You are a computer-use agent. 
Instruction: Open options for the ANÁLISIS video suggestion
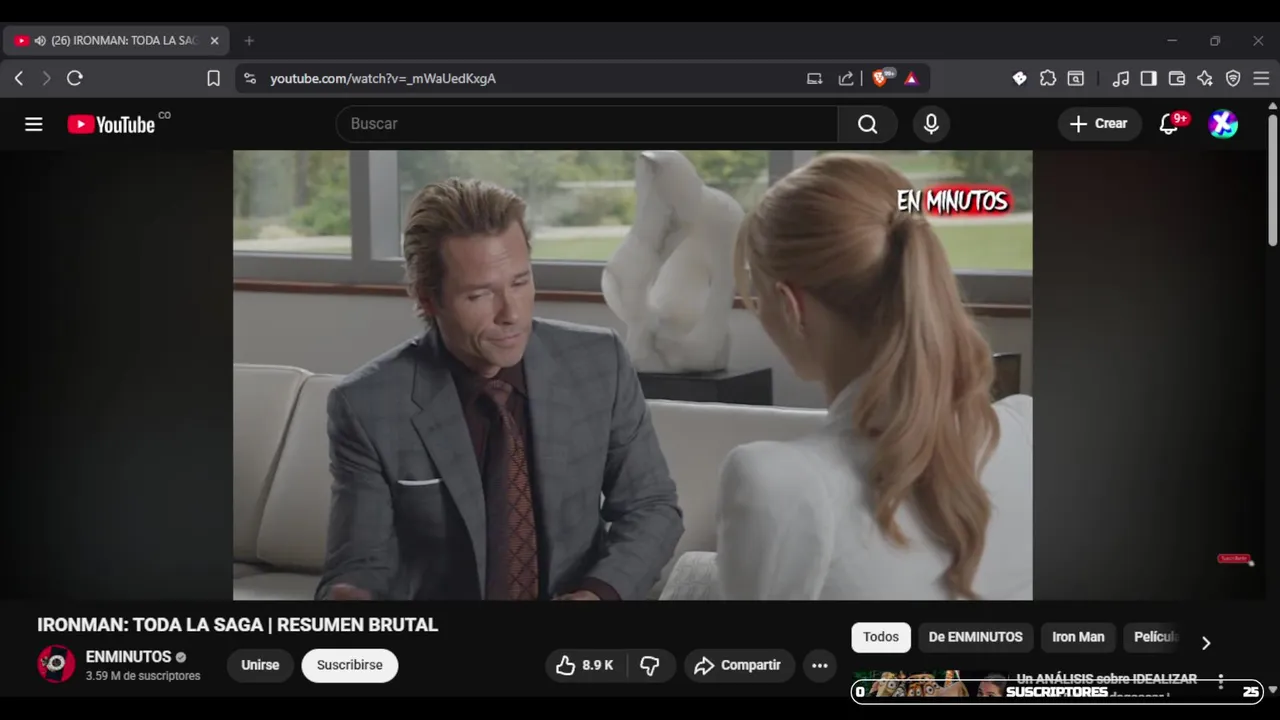click(1221, 681)
